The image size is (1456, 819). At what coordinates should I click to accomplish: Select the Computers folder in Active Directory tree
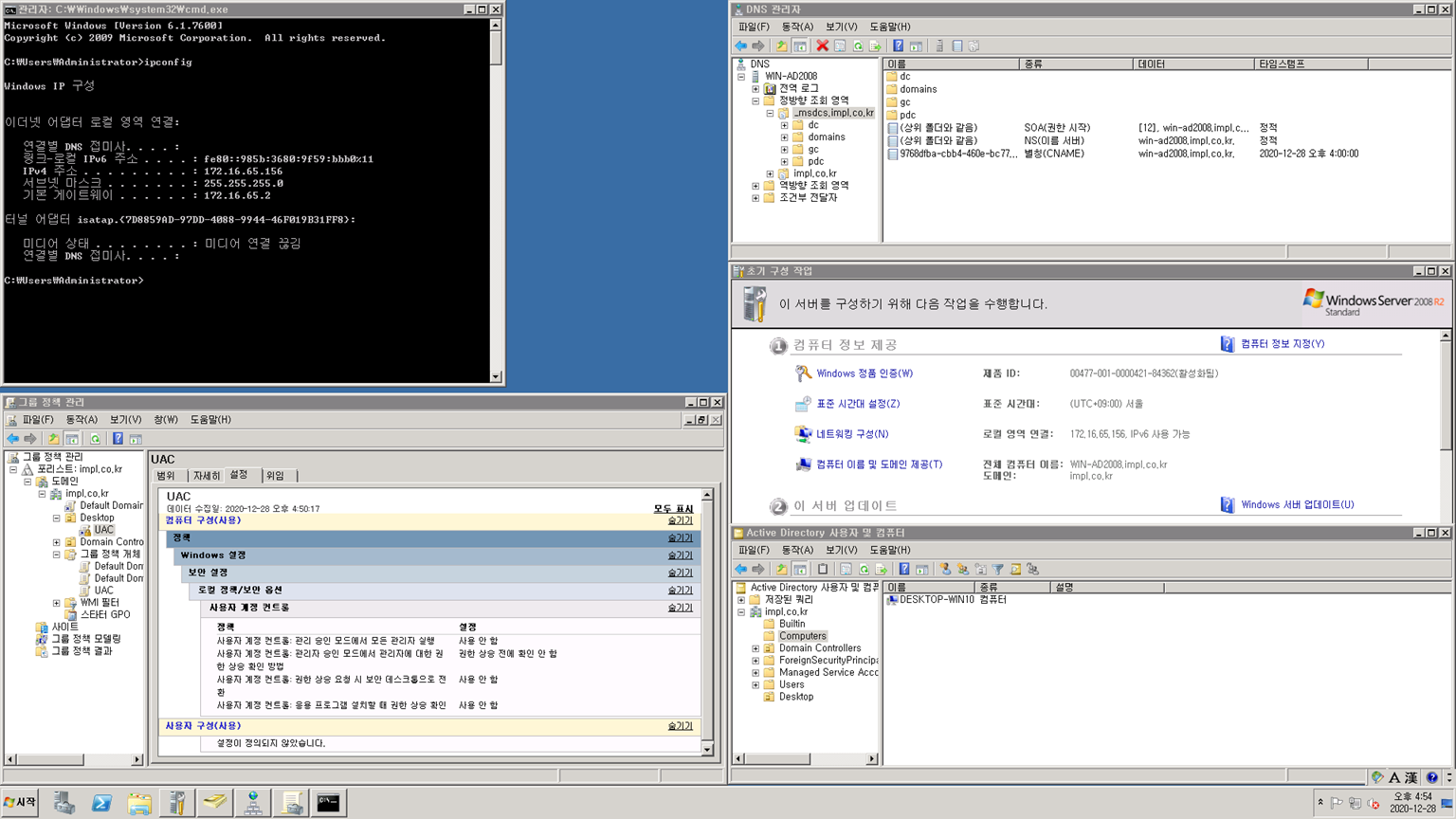(x=802, y=636)
